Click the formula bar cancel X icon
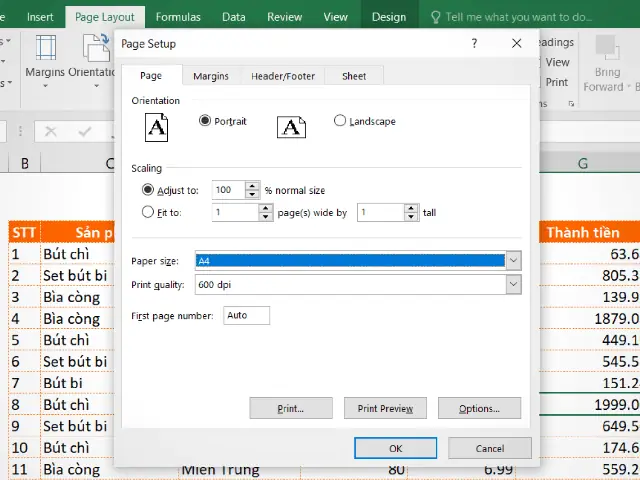 [51, 131]
